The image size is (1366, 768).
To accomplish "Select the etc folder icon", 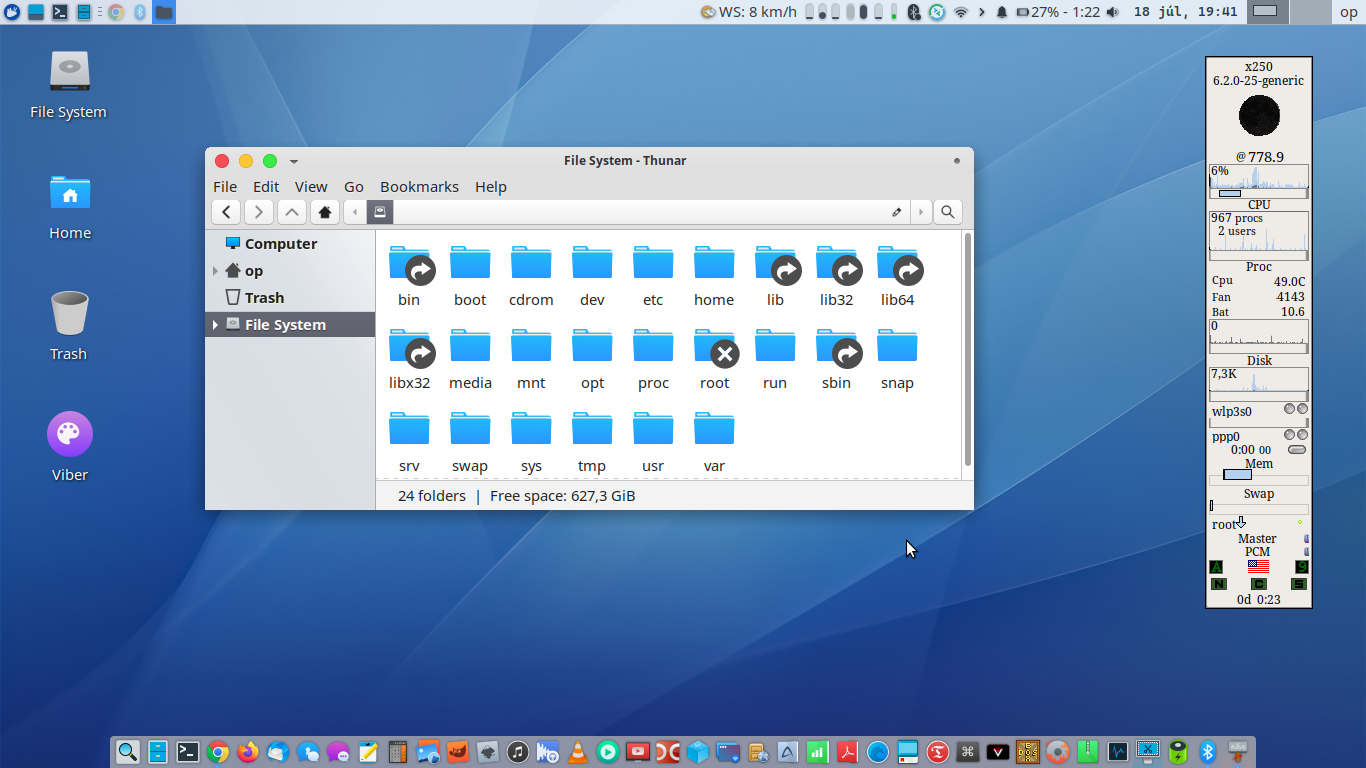I will [x=653, y=265].
